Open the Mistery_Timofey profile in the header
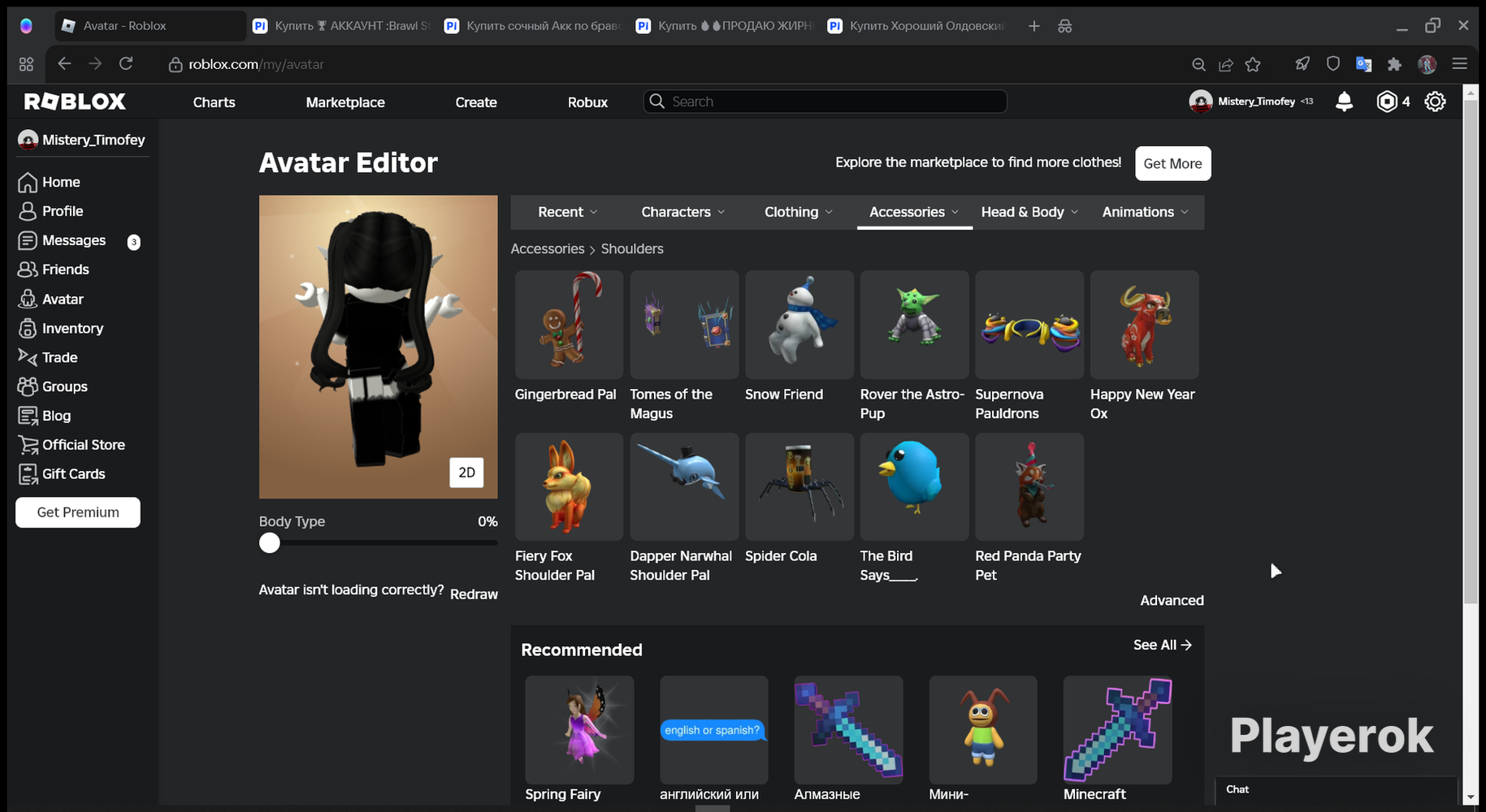 tap(1251, 101)
